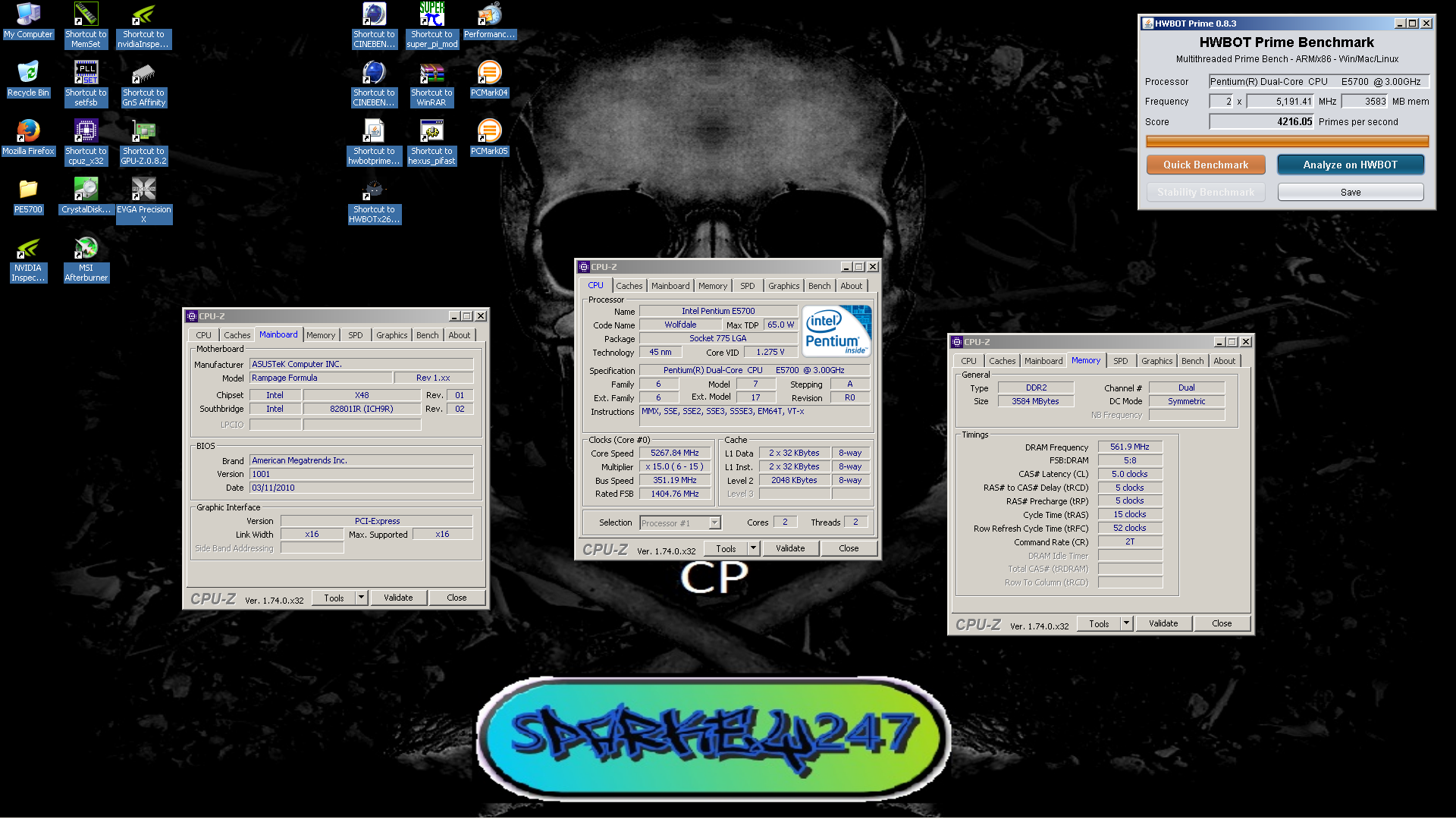The height and width of the screenshot is (819, 1456).
Task: Click HWBOT Processor name field
Action: 1319,81
